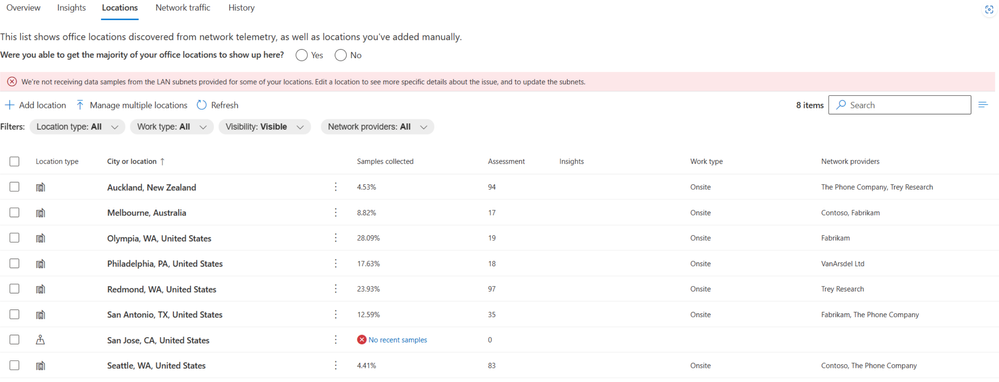Image resolution: width=999 pixels, height=382 pixels.
Task: Click the screenshot icon at top right
Action: coord(989,10)
